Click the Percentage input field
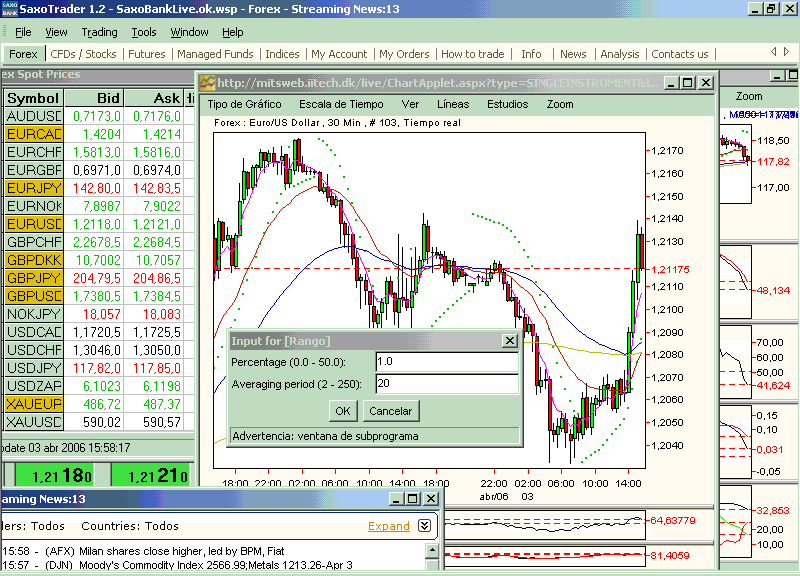This screenshot has width=800, height=576. coord(447,362)
